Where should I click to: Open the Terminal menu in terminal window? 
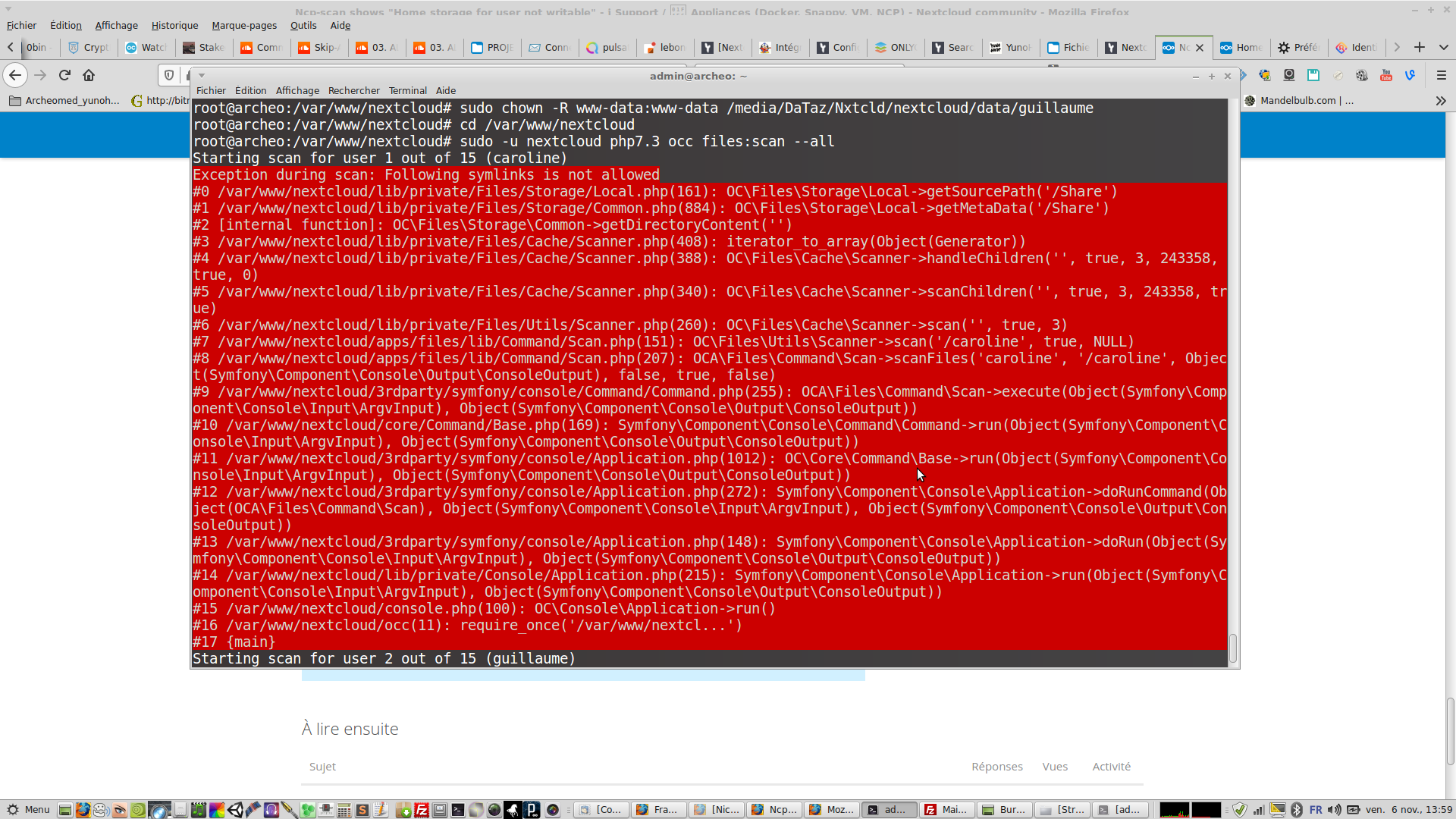pyautogui.click(x=407, y=90)
